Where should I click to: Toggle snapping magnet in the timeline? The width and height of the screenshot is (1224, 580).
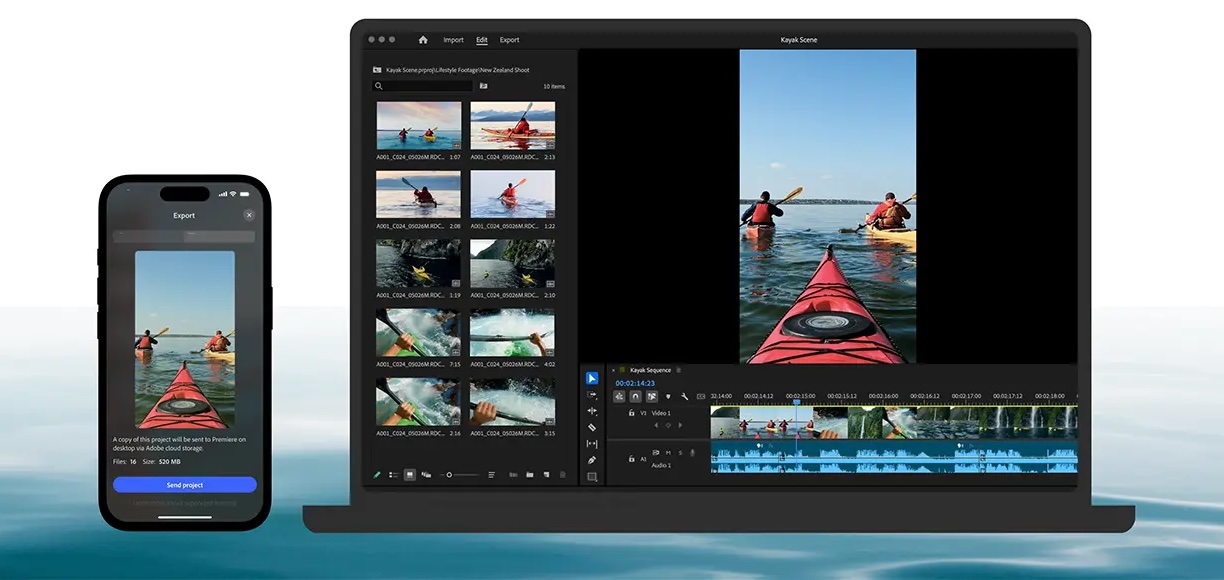(x=635, y=396)
